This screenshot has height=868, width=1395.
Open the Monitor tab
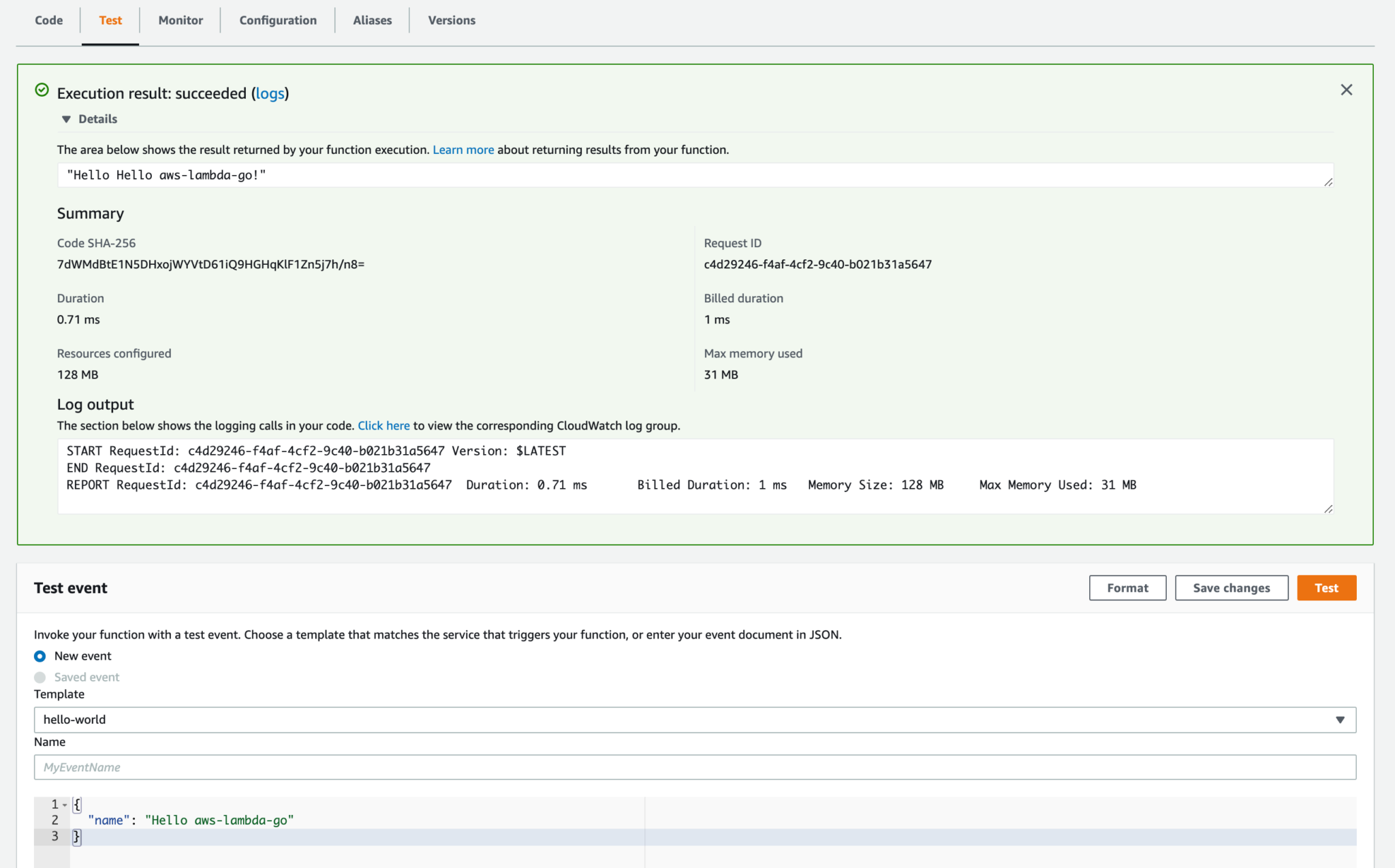(181, 20)
